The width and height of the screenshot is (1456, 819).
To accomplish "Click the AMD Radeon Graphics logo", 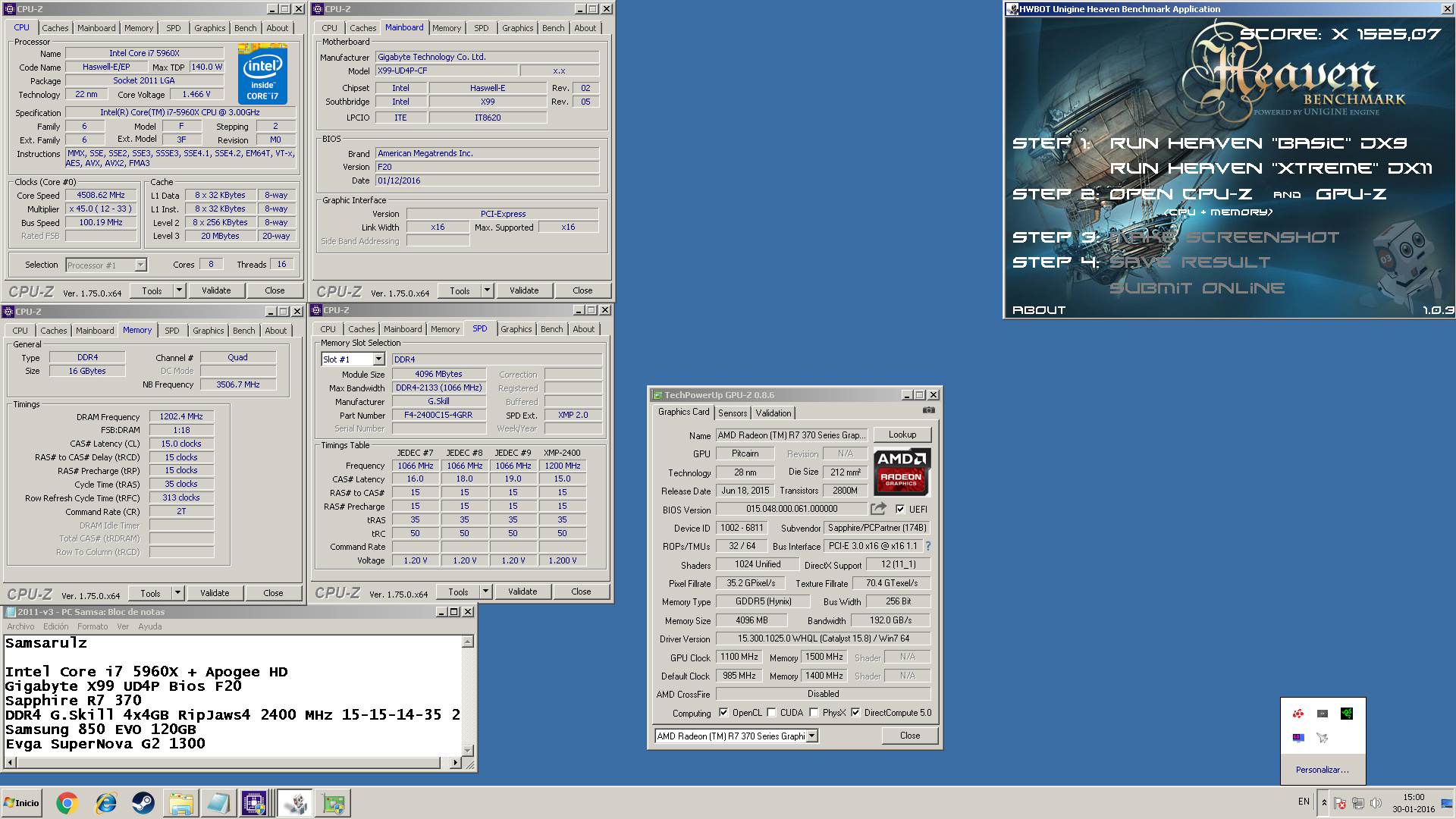I will point(902,471).
